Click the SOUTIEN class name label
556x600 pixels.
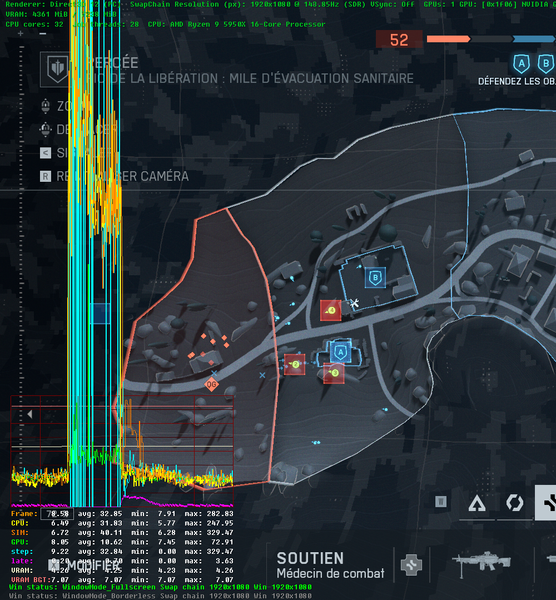pos(310,558)
